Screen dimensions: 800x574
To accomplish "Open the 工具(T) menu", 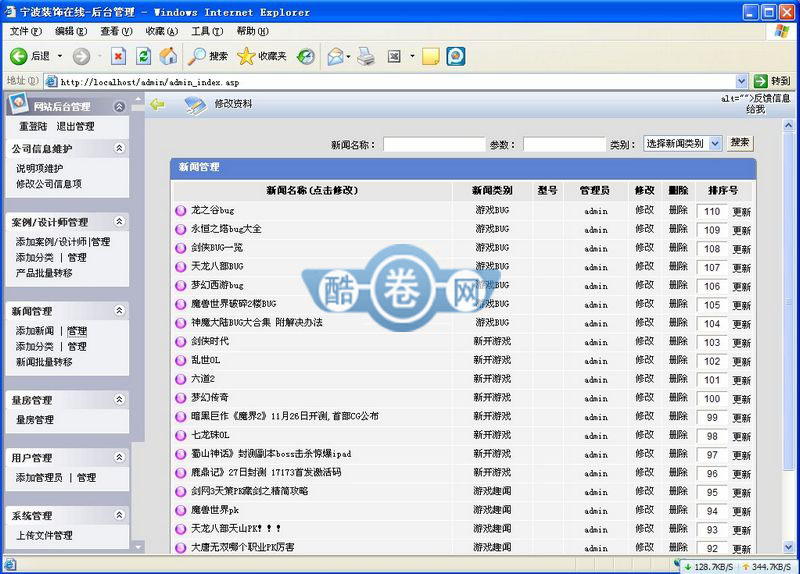I will (207, 31).
